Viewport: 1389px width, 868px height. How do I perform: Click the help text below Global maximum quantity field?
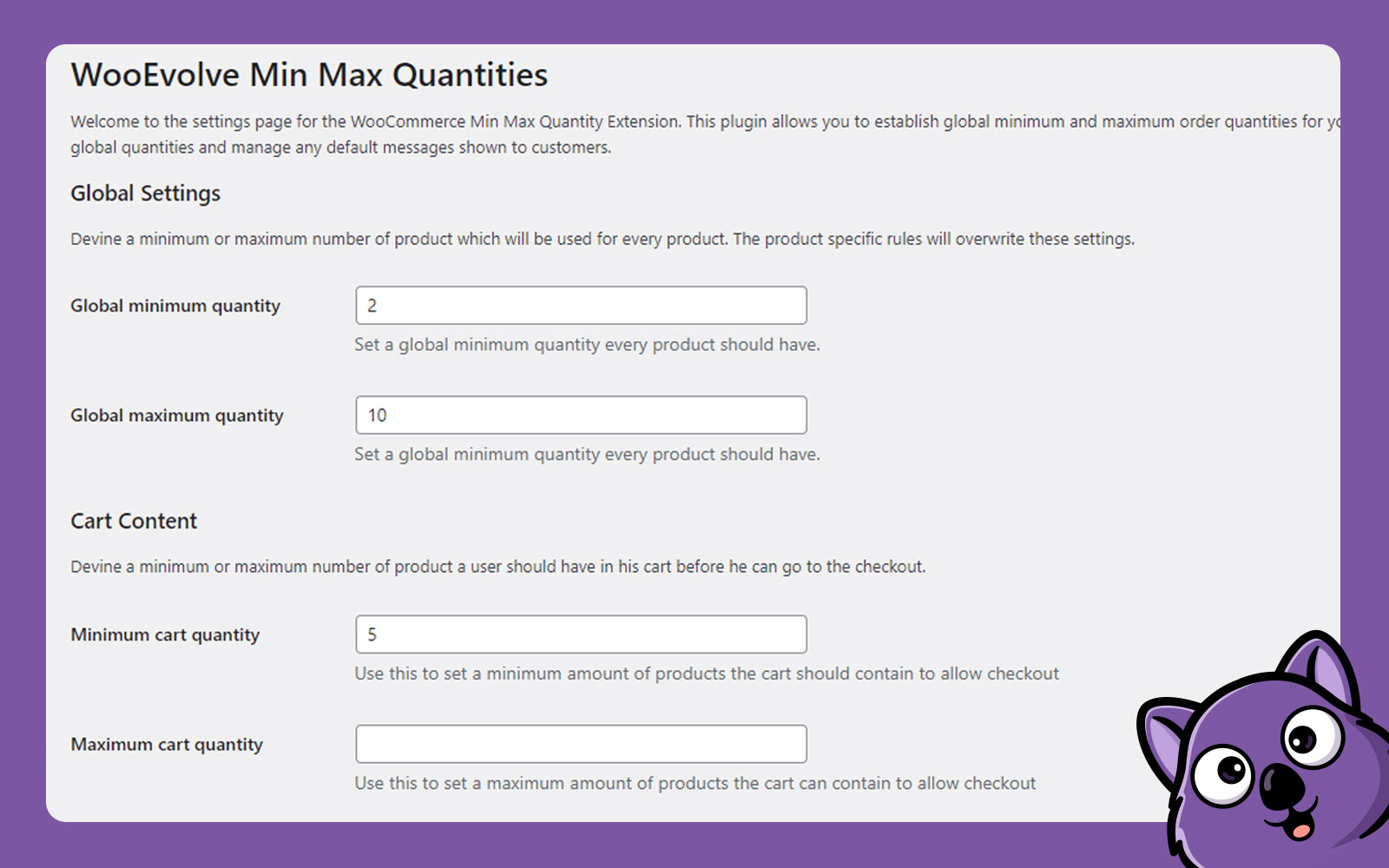coord(587,454)
